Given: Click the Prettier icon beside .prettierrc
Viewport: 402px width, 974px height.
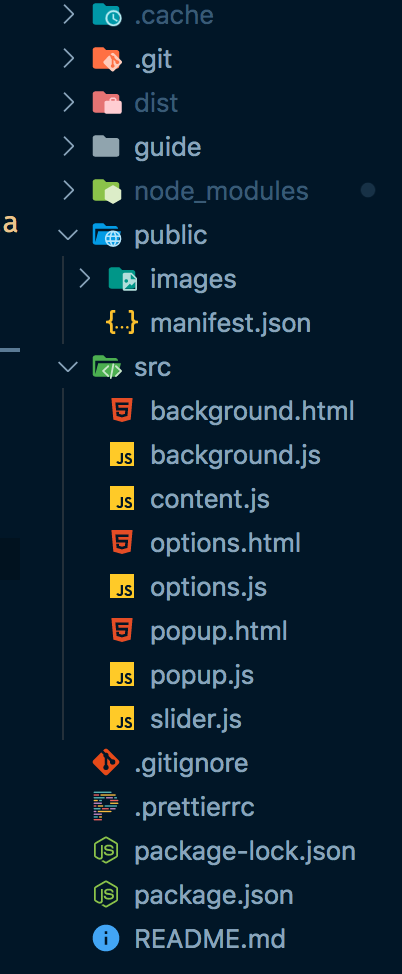Looking at the screenshot, I should click(x=106, y=808).
